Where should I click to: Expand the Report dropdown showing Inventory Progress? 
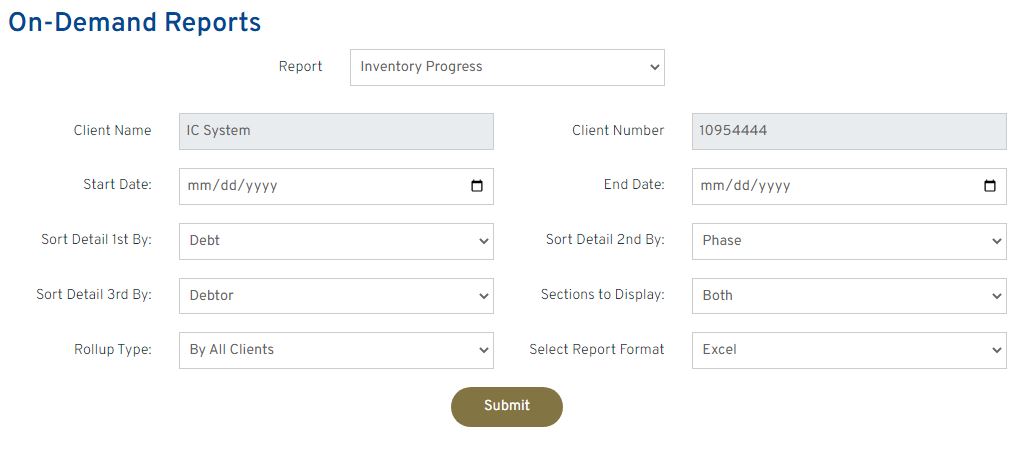[x=507, y=67]
